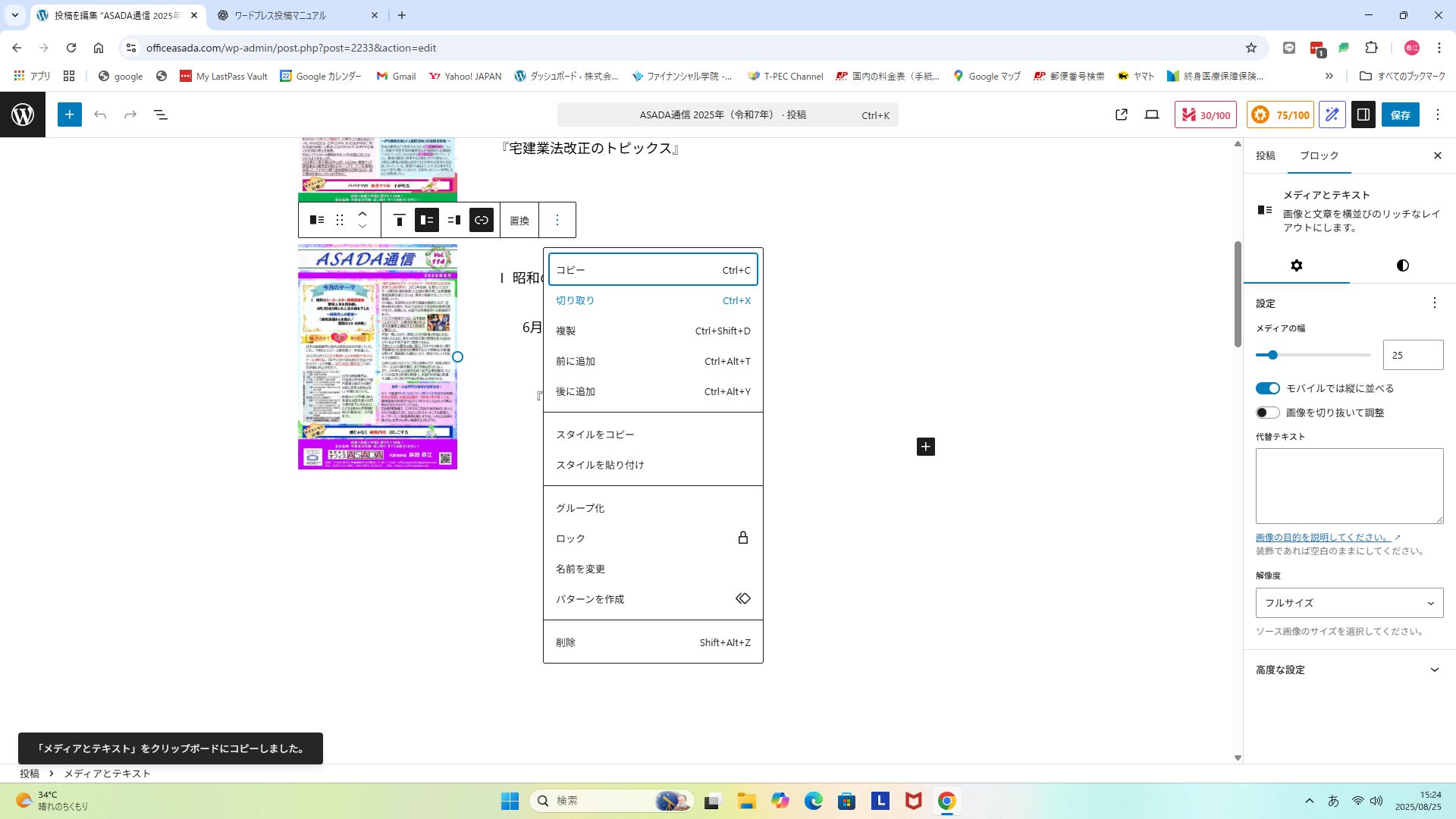Screen dimensions: 1456x819
Task: Choose 削除 in the block options menu
Action: click(652, 642)
